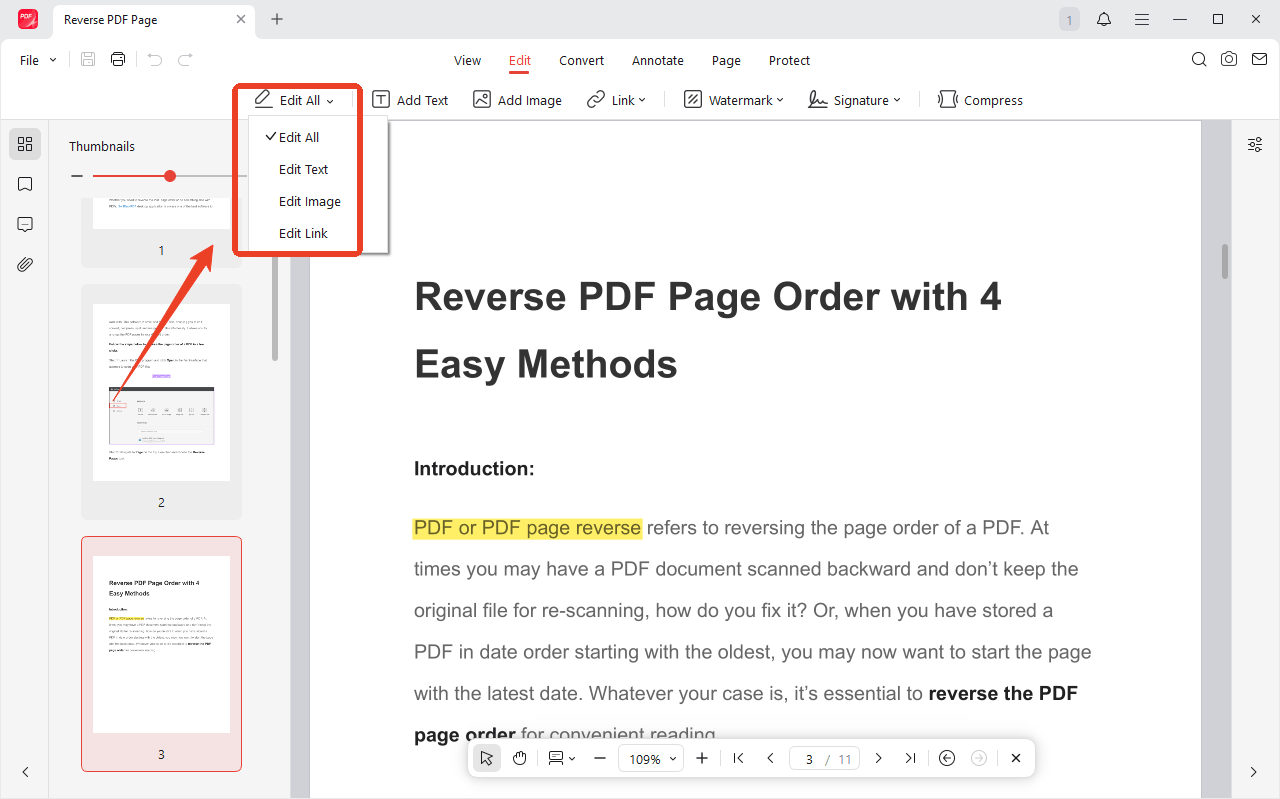Click the thumbnail size slider handle
Image resolution: width=1280 pixels, height=799 pixels.
pyautogui.click(x=170, y=176)
